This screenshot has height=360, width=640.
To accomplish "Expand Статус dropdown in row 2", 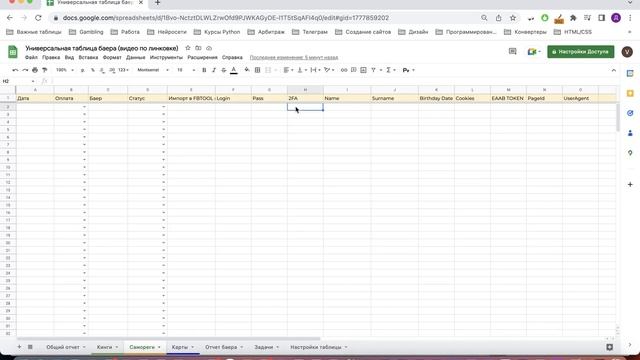I will (164, 107).
